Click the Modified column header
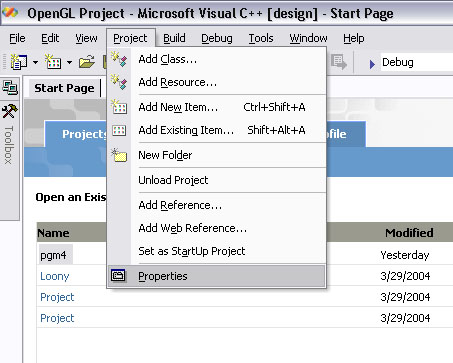The image size is (453, 363). 409,233
